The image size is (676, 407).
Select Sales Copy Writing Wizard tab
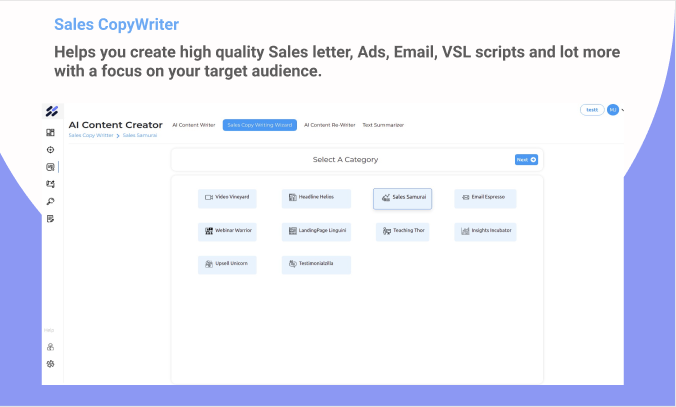(260, 125)
